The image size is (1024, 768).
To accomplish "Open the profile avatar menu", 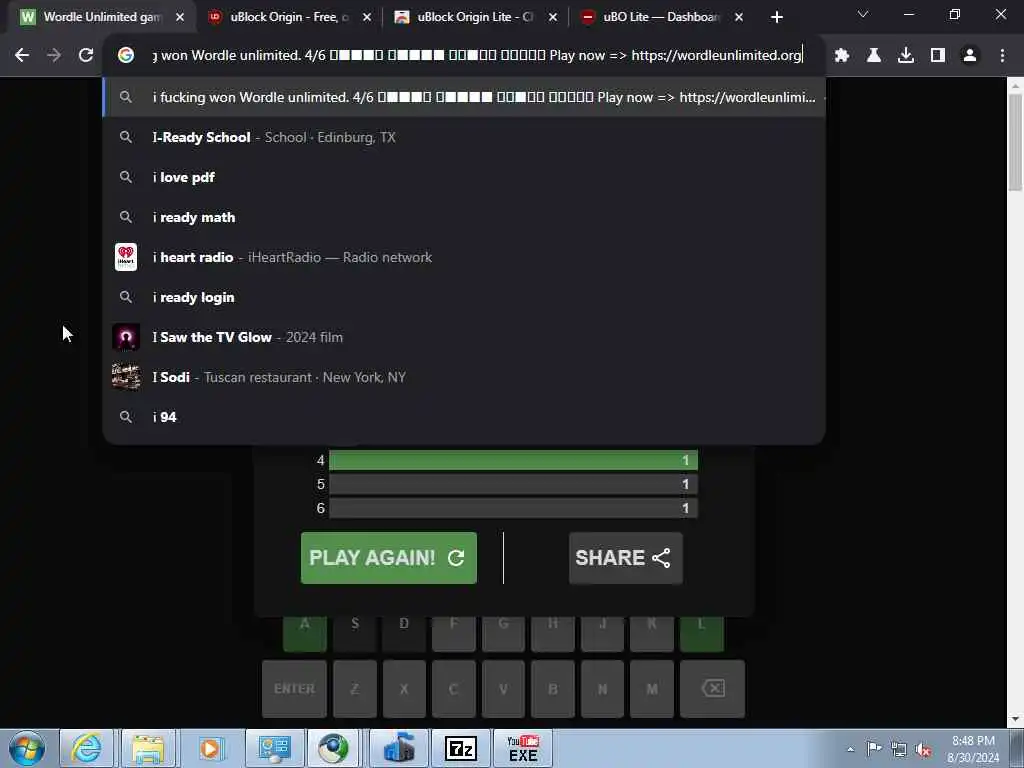I will pyautogui.click(x=970, y=56).
